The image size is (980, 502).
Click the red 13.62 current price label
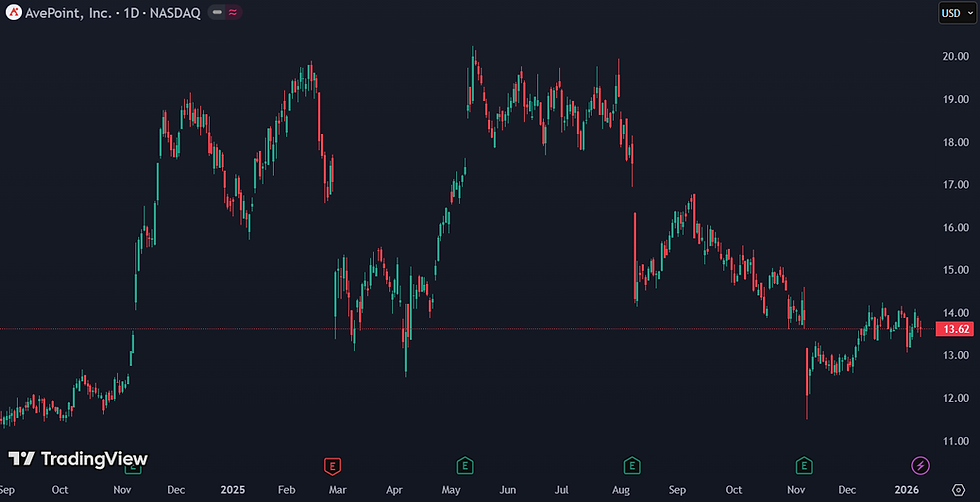955,329
